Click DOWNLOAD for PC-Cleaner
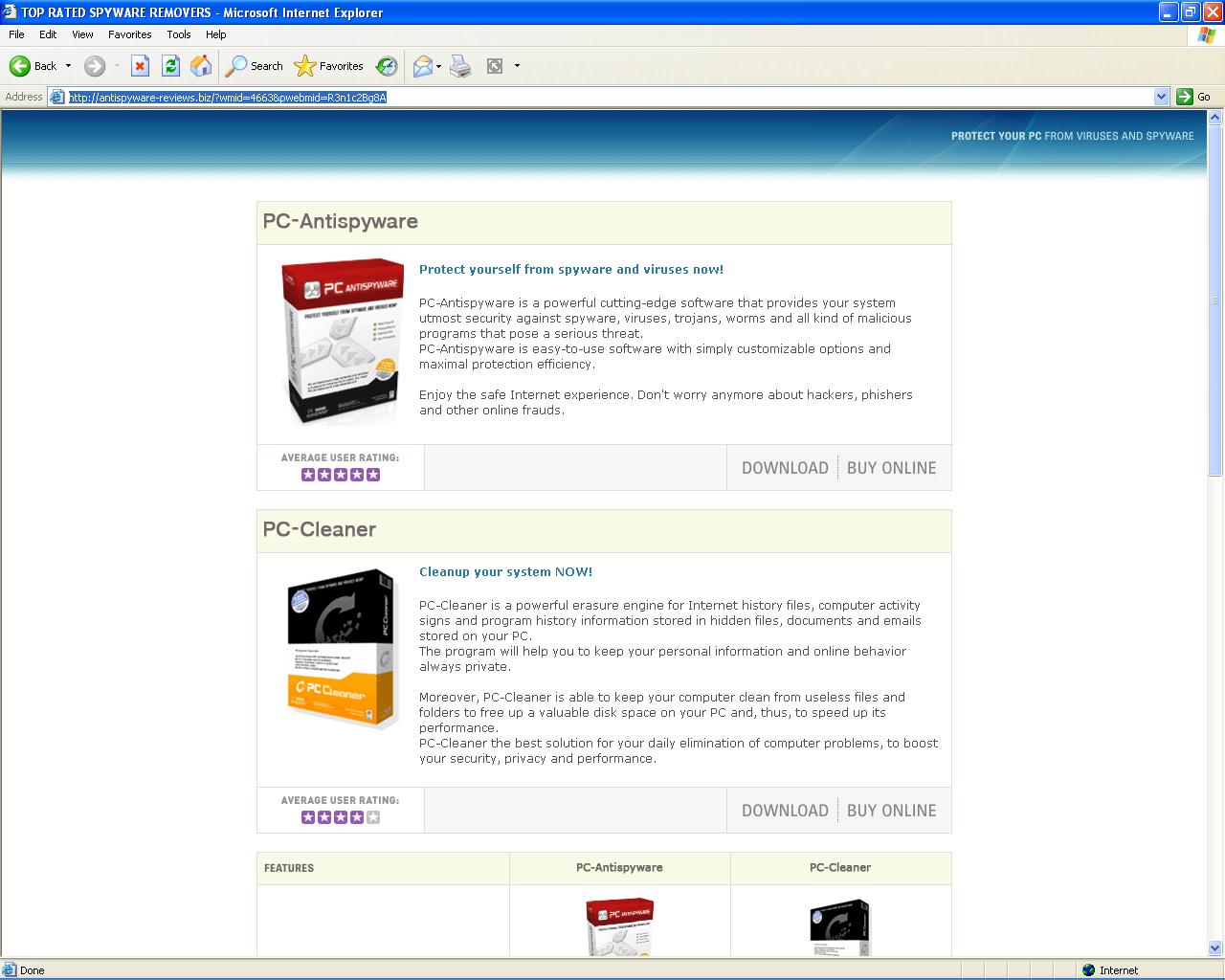The height and width of the screenshot is (980, 1225). click(x=785, y=811)
